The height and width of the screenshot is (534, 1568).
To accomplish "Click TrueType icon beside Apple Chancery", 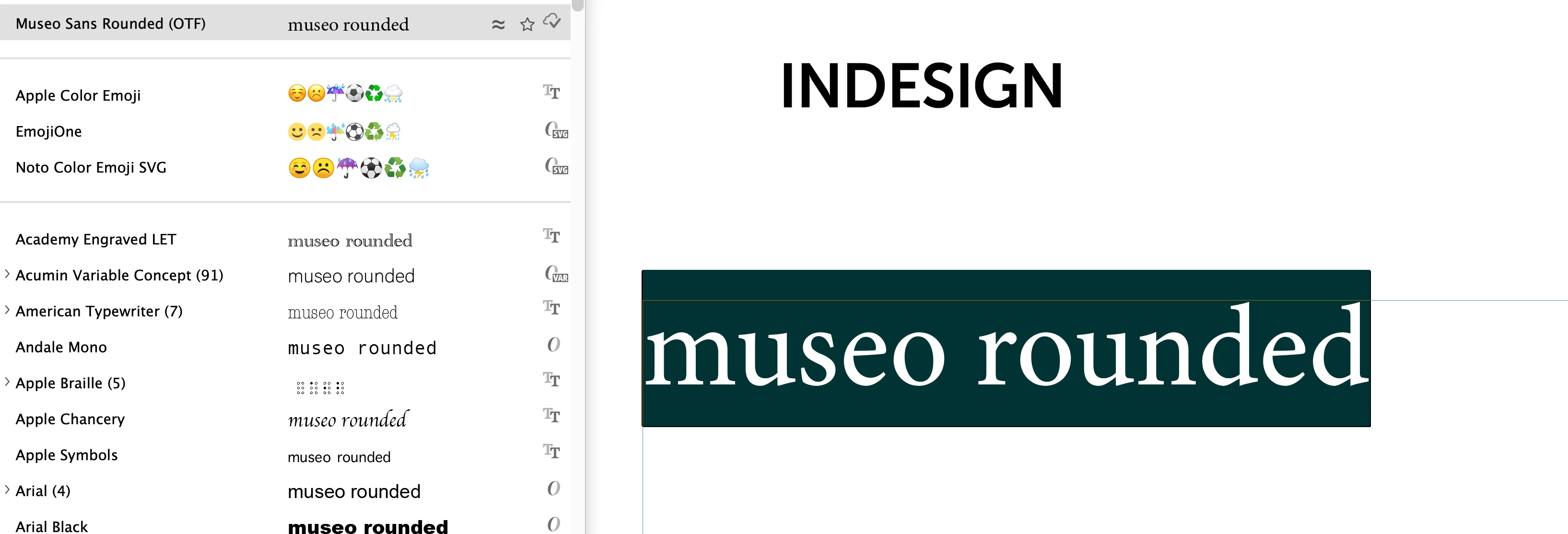I will click(551, 416).
